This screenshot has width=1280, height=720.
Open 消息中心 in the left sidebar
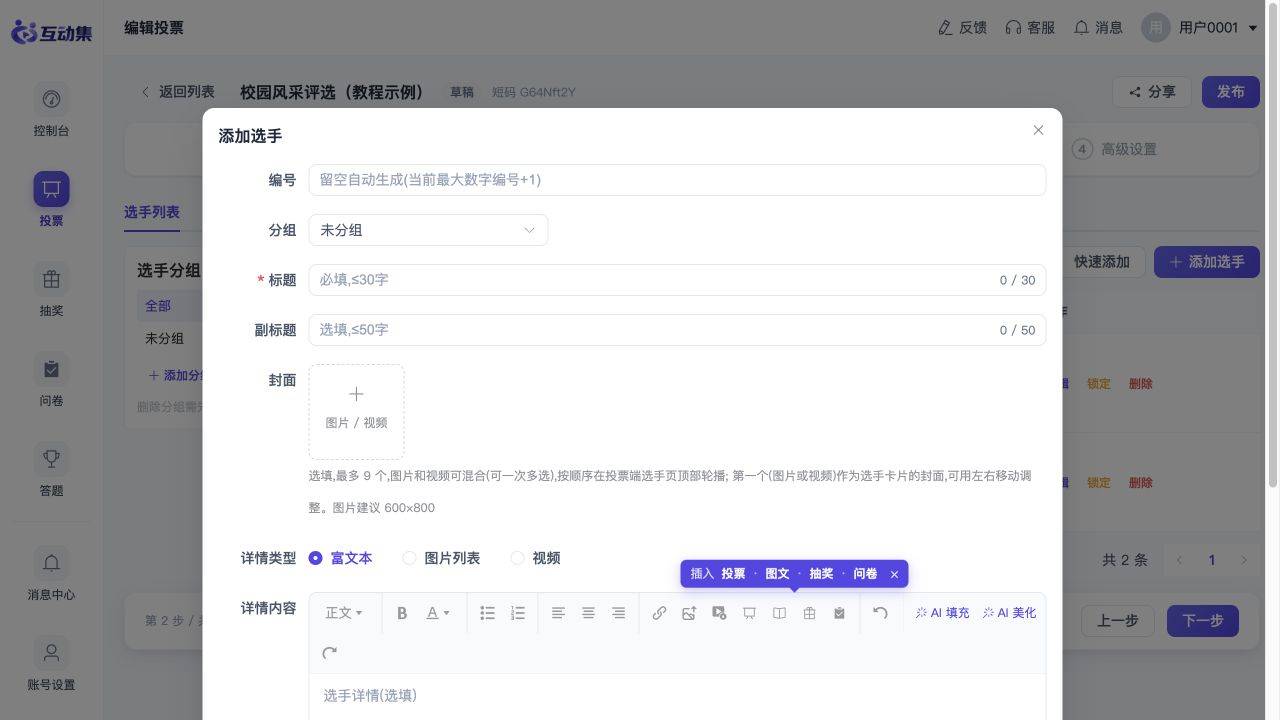pos(51,574)
